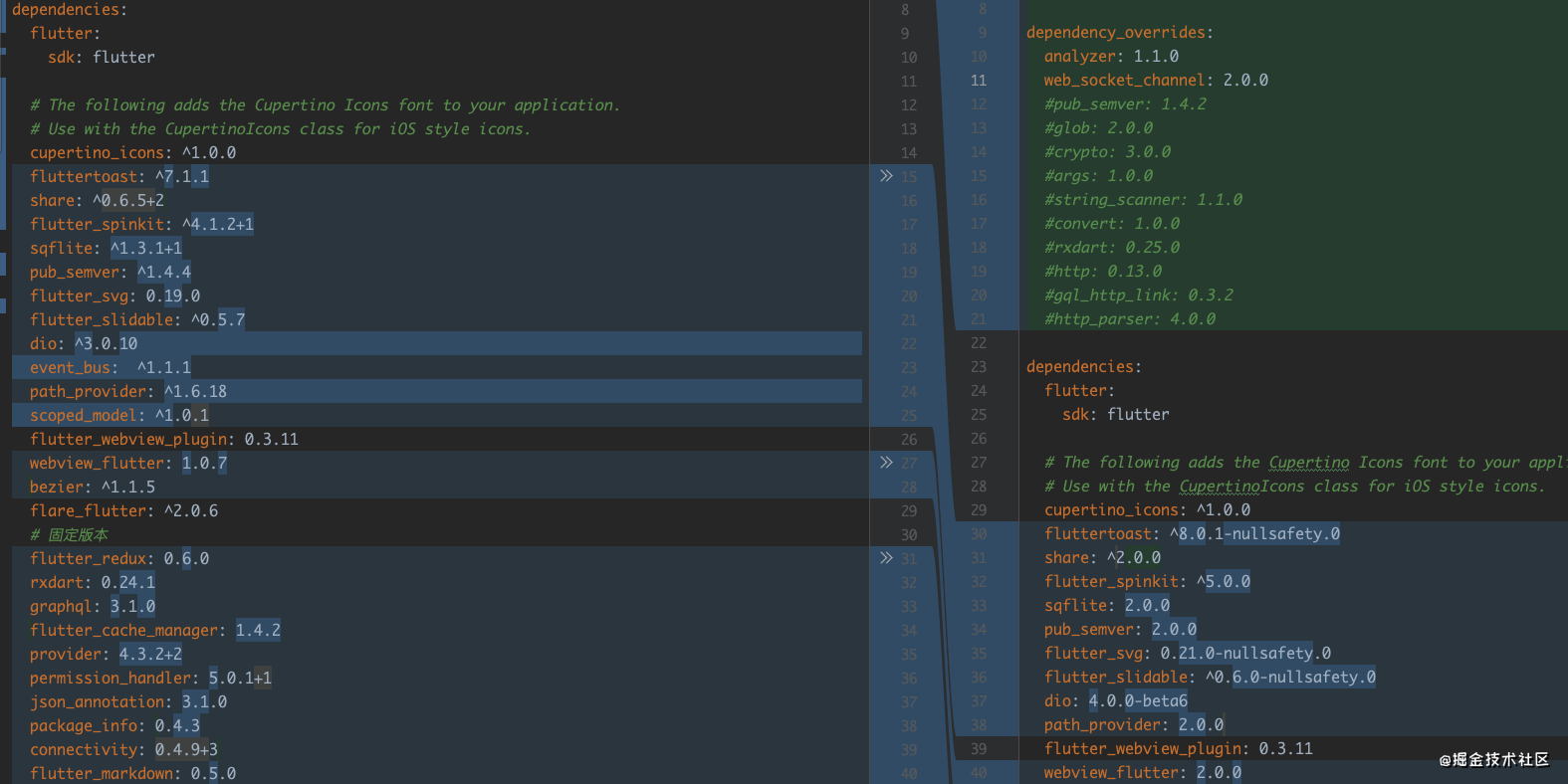1568x784 pixels.
Task: Click the '#args: 1.0.0' comment
Action: [1098, 175]
